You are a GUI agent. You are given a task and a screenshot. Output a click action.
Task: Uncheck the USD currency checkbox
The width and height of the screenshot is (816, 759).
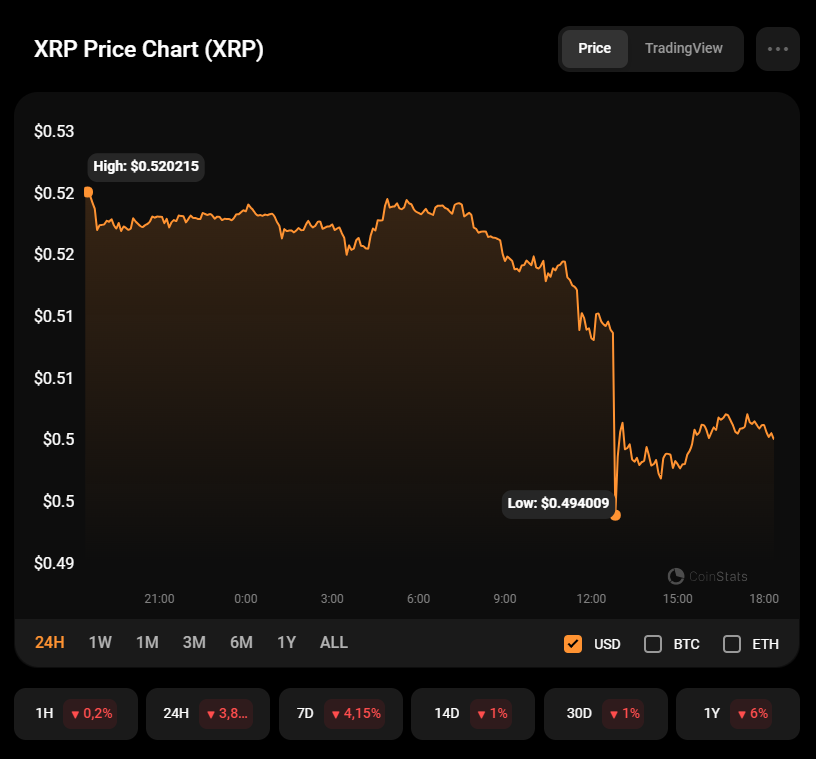pyautogui.click(x=573, y=643)
